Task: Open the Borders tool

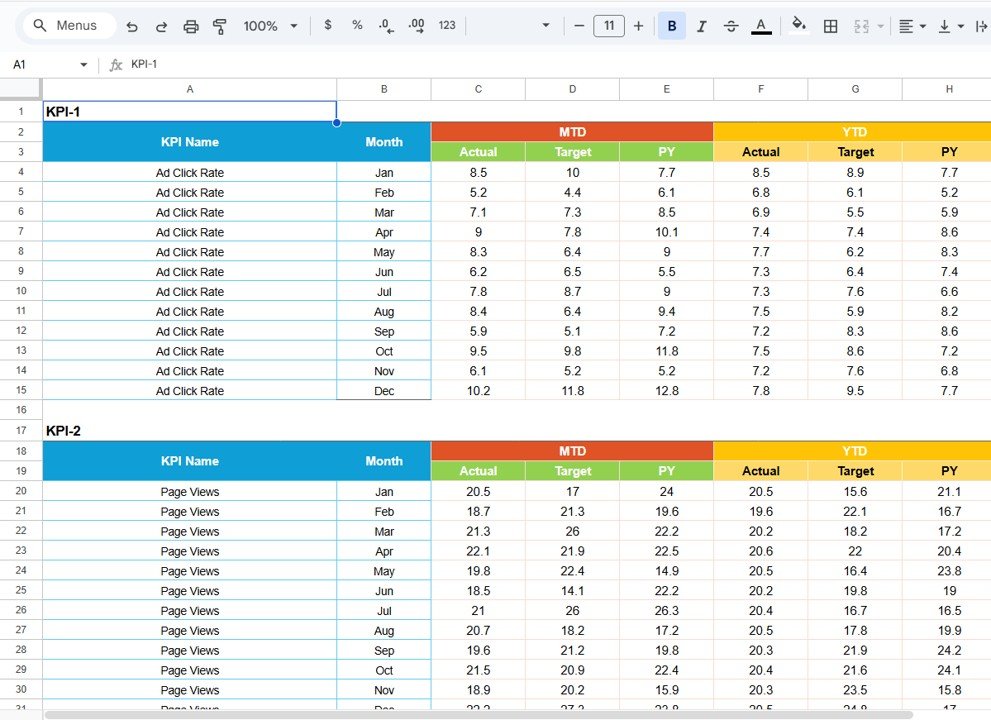Action: point(830,25)
